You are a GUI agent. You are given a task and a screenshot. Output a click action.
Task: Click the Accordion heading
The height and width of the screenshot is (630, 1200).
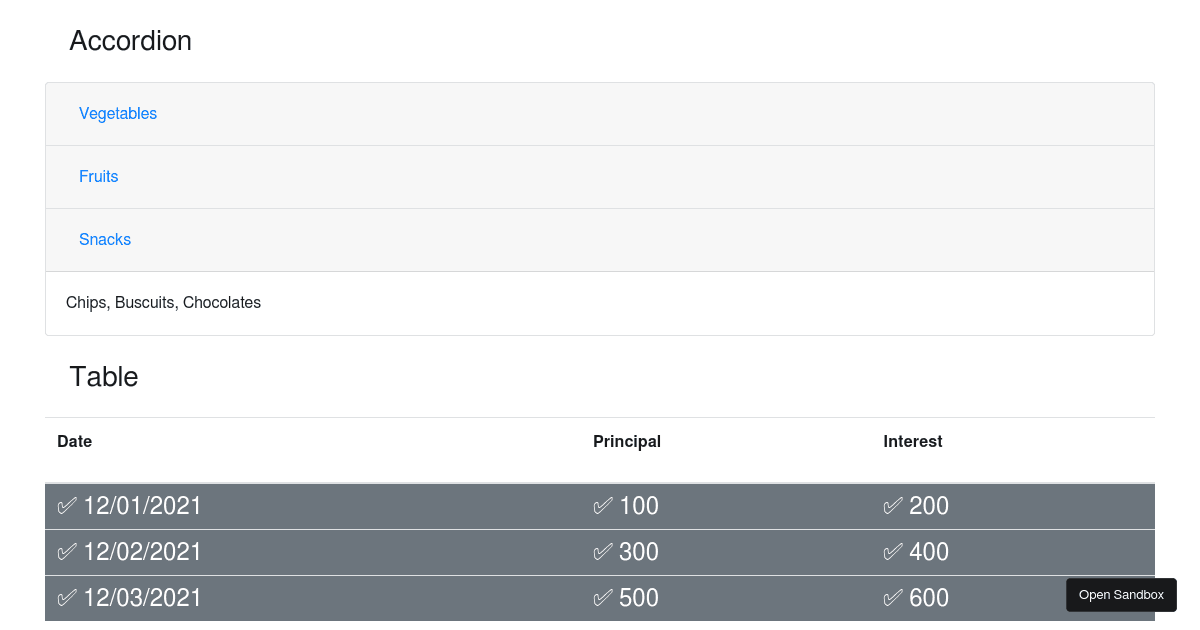pyautogui.click(x=130, y=41)
